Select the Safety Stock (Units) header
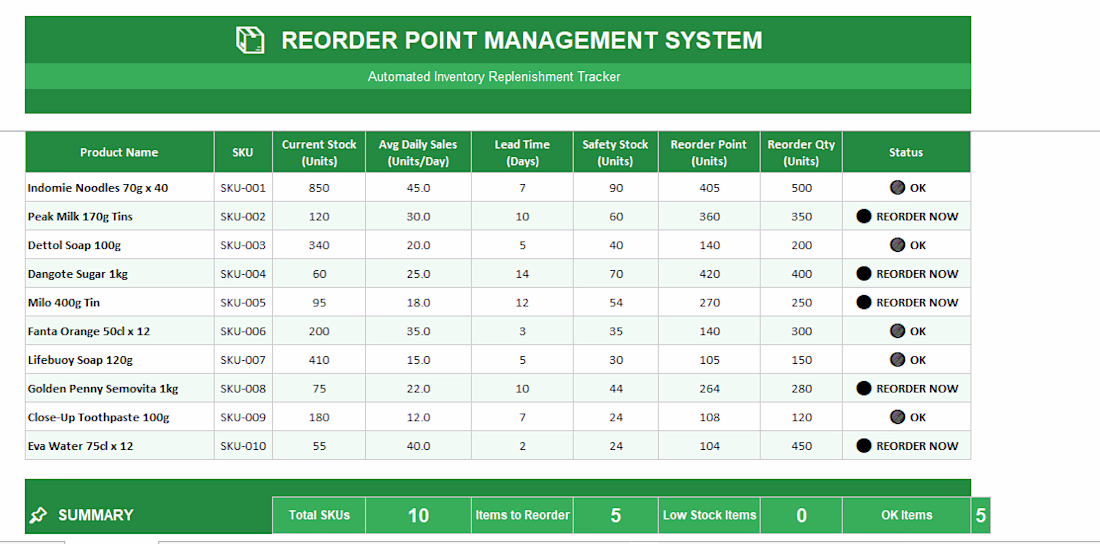 point(615,152)
